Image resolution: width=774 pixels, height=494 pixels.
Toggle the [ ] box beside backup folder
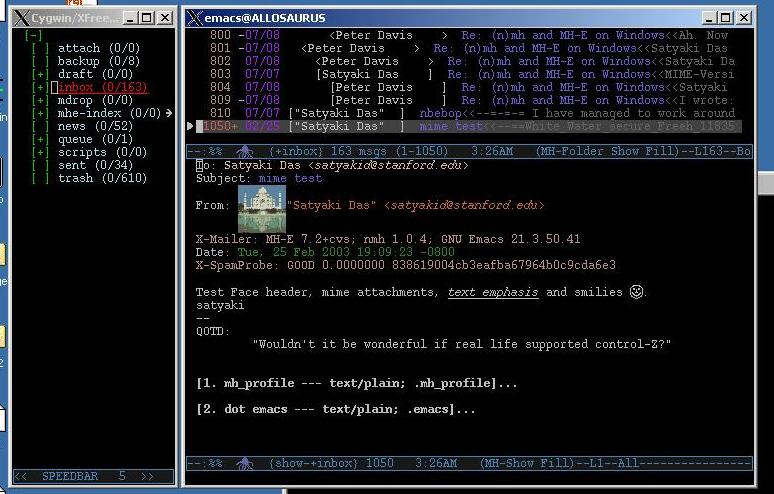[x=40, y=61]
